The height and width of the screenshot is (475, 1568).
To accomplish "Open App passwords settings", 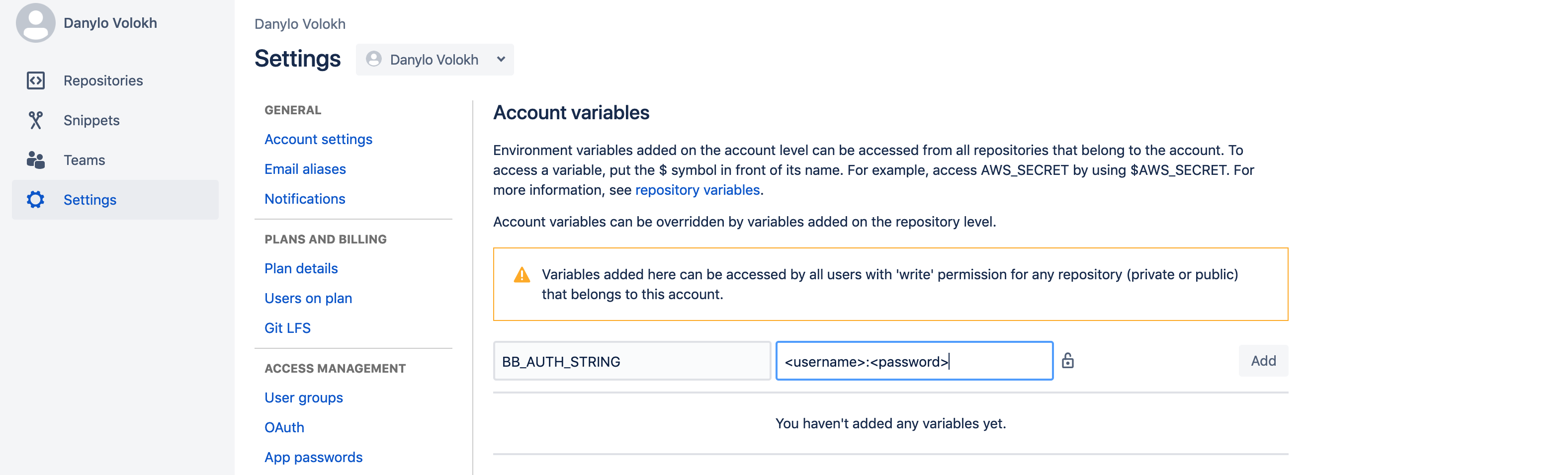I will (x=314, y=458).
